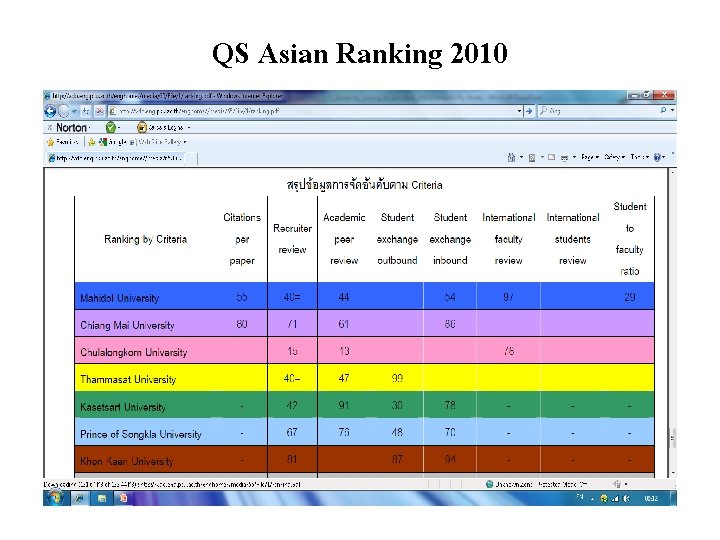Click the International faculty review column header
The width and height of the screenshot is (720, 540).
[509, 239]
